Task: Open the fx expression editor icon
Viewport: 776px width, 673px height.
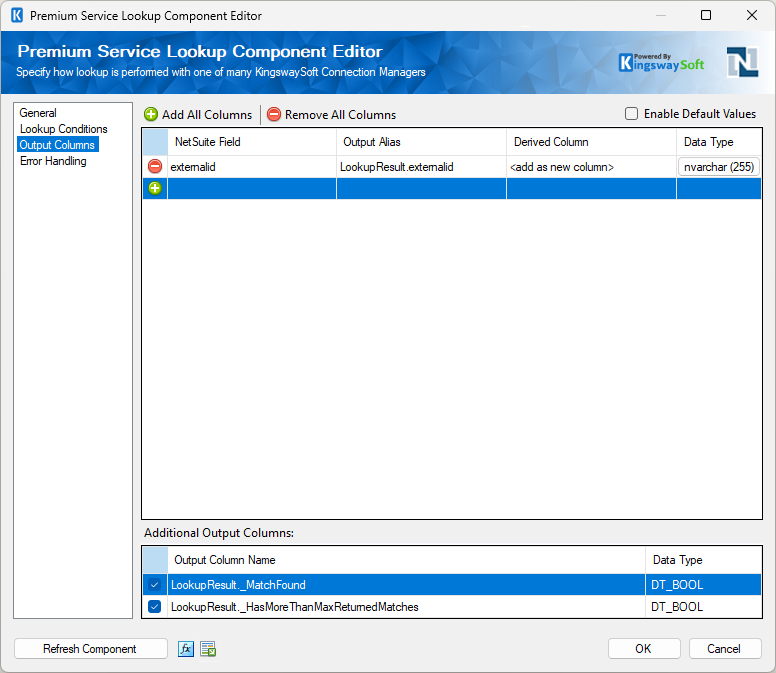Action: [186, 648]
